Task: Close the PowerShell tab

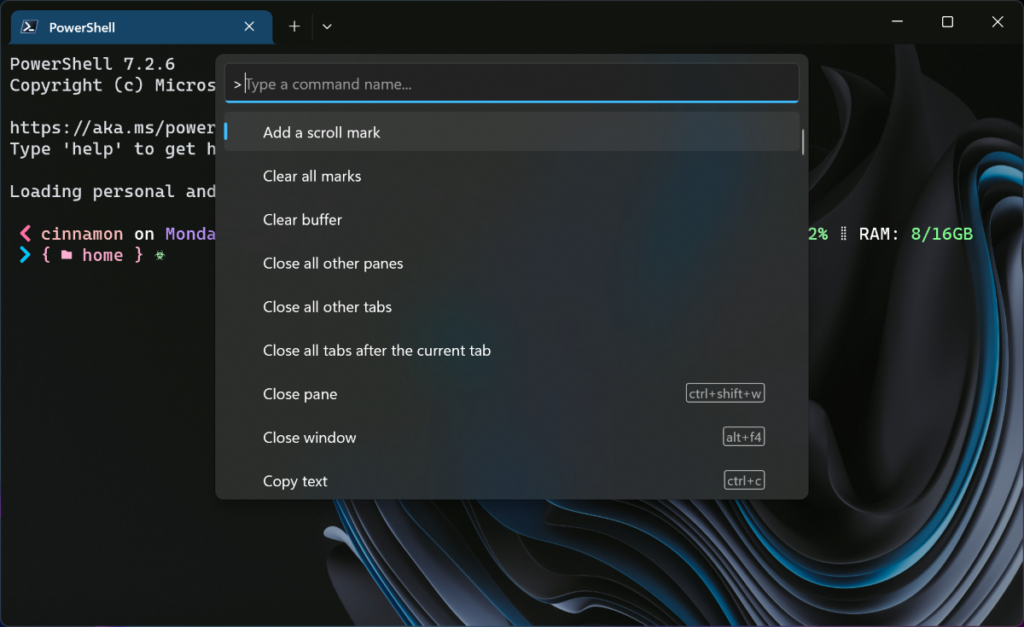Action: tap(249, 27)
